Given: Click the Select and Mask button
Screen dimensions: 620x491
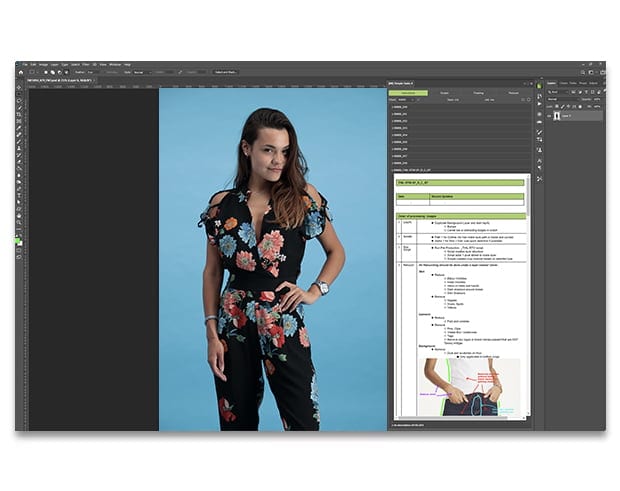Looking at the screenshot, I should (x=225, y=72).
